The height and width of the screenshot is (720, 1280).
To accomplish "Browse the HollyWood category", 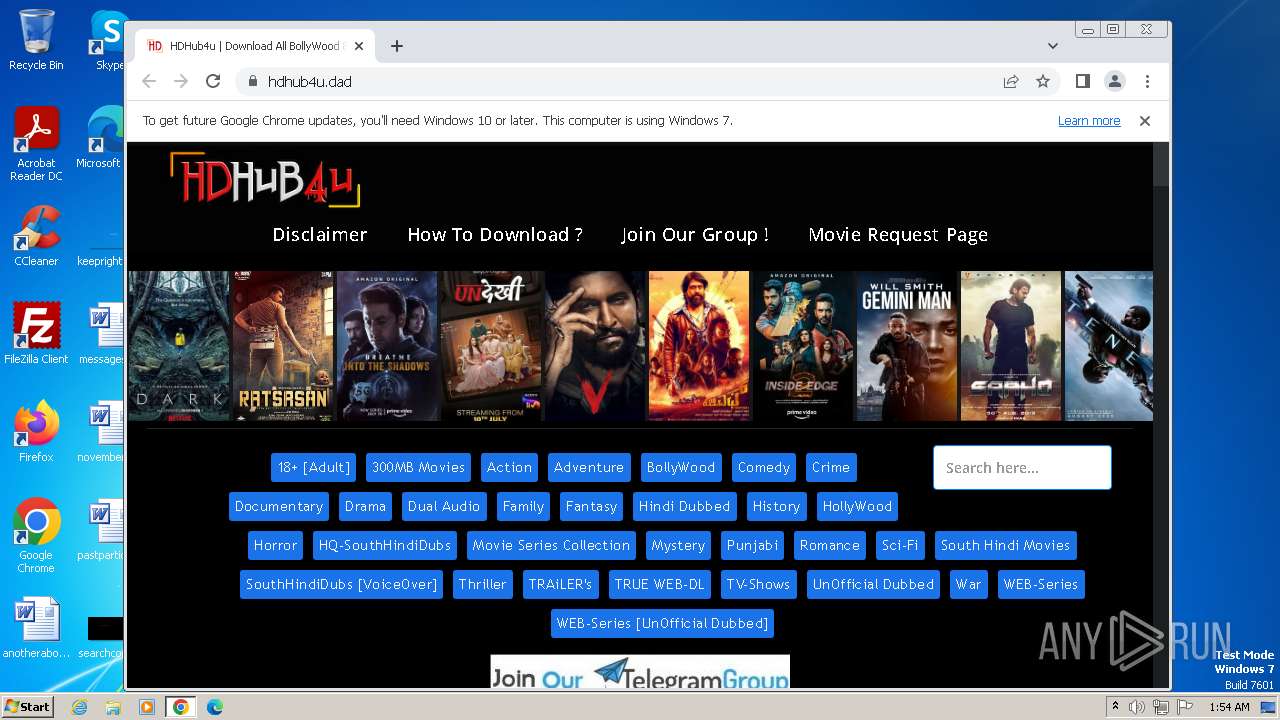I will click(857, 506).
